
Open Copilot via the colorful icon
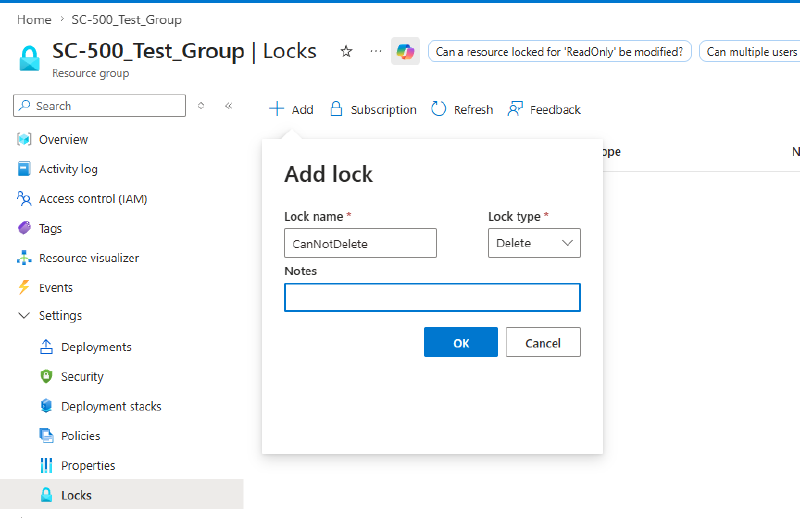[406, 51]
